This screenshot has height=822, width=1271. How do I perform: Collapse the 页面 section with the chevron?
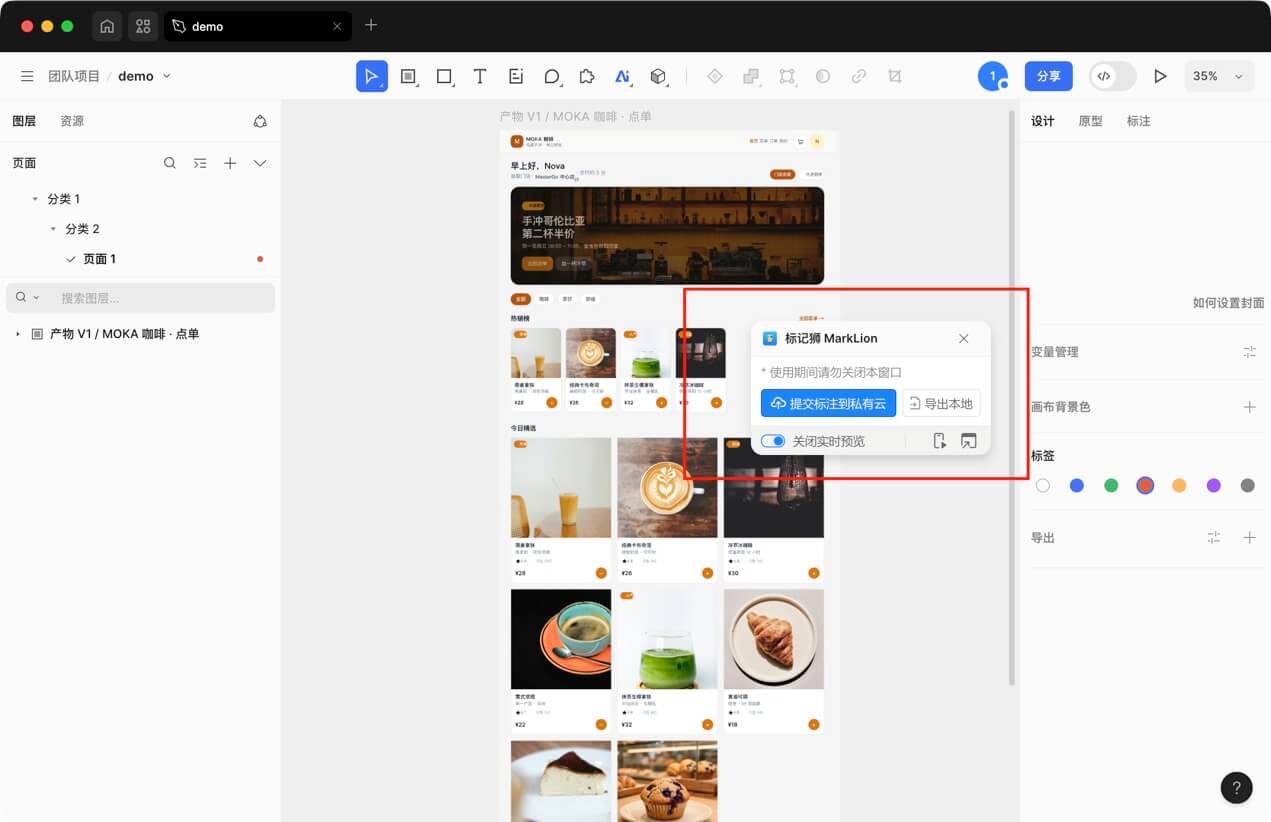tap(260, 163)
